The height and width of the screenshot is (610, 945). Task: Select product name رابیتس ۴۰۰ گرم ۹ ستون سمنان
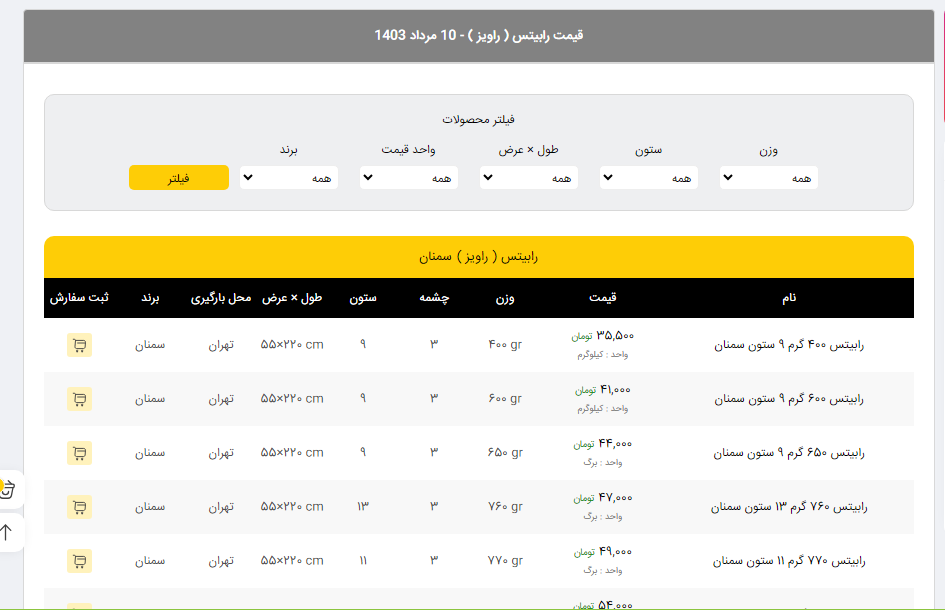click(x=788, y=345)
